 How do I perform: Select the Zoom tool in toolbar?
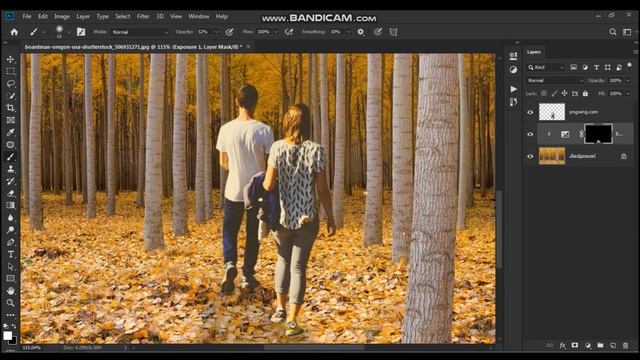pos(11,303)
